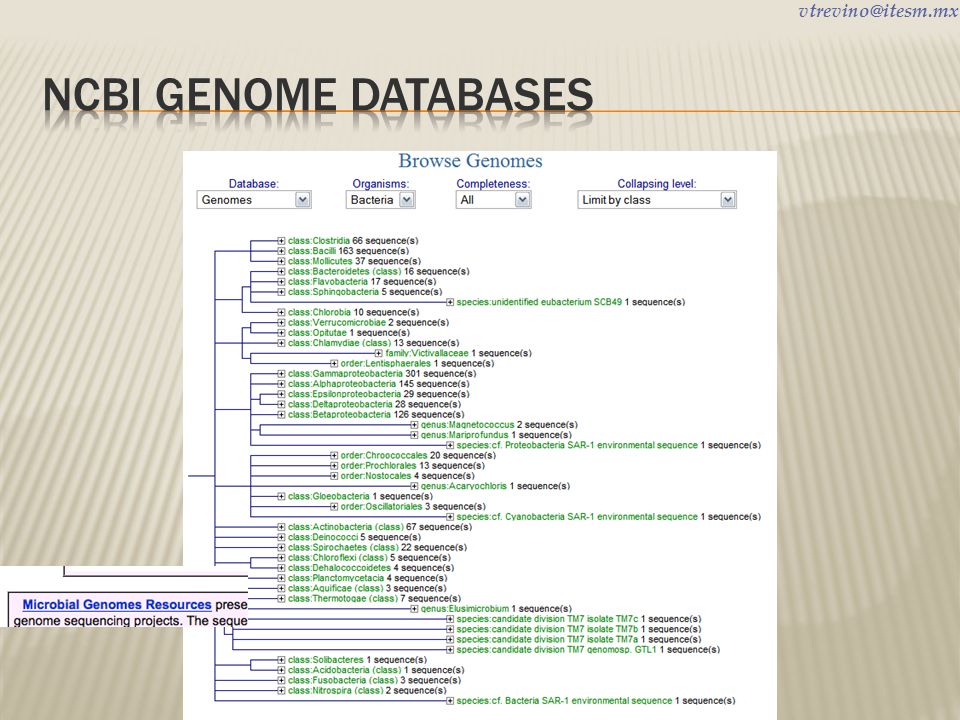Open the class:Verrucomicrobiae link
Viewport: 960px width, 720px height.
(337, 323)
